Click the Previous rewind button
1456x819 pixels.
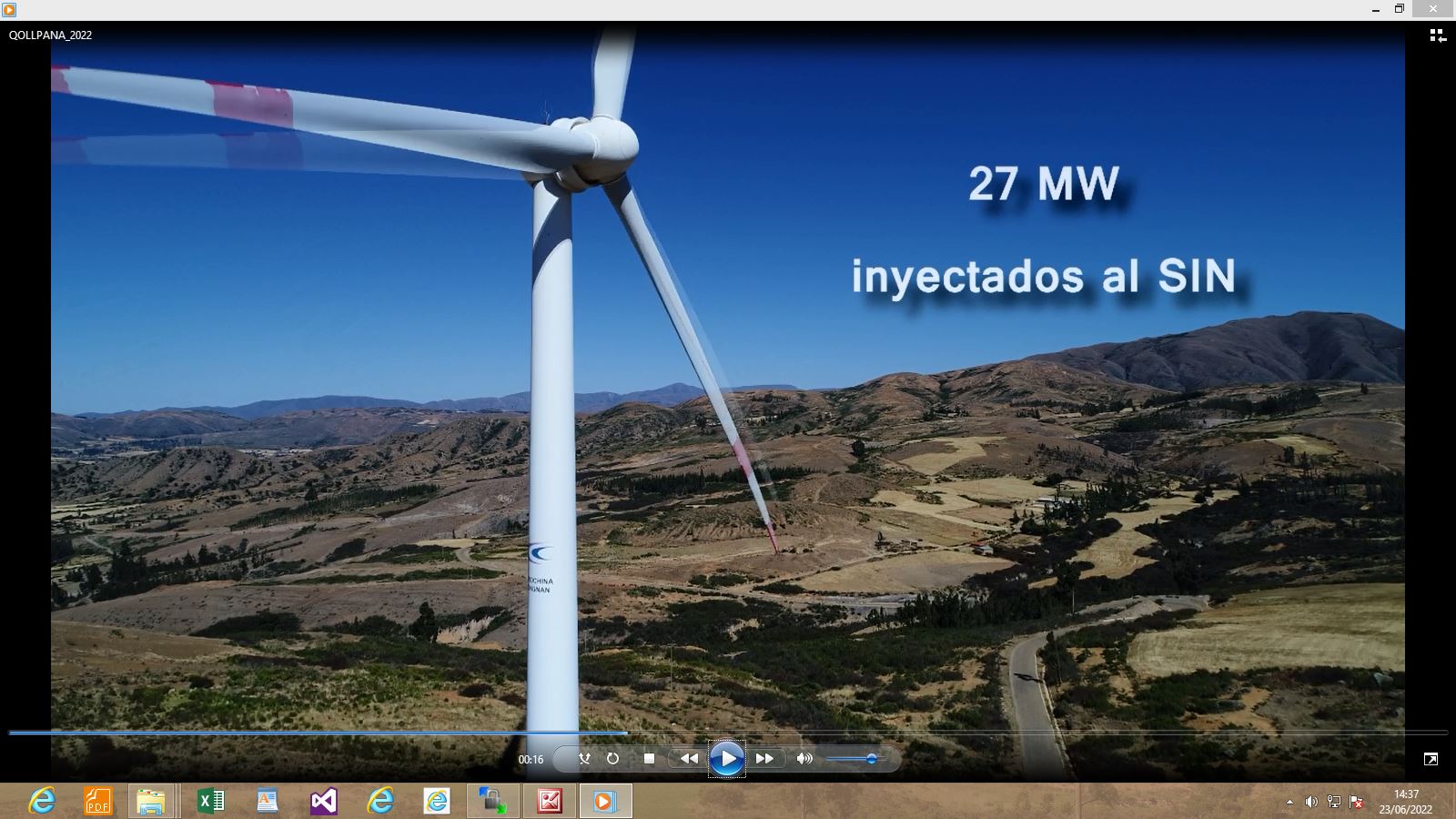click(x=689, y=758)
